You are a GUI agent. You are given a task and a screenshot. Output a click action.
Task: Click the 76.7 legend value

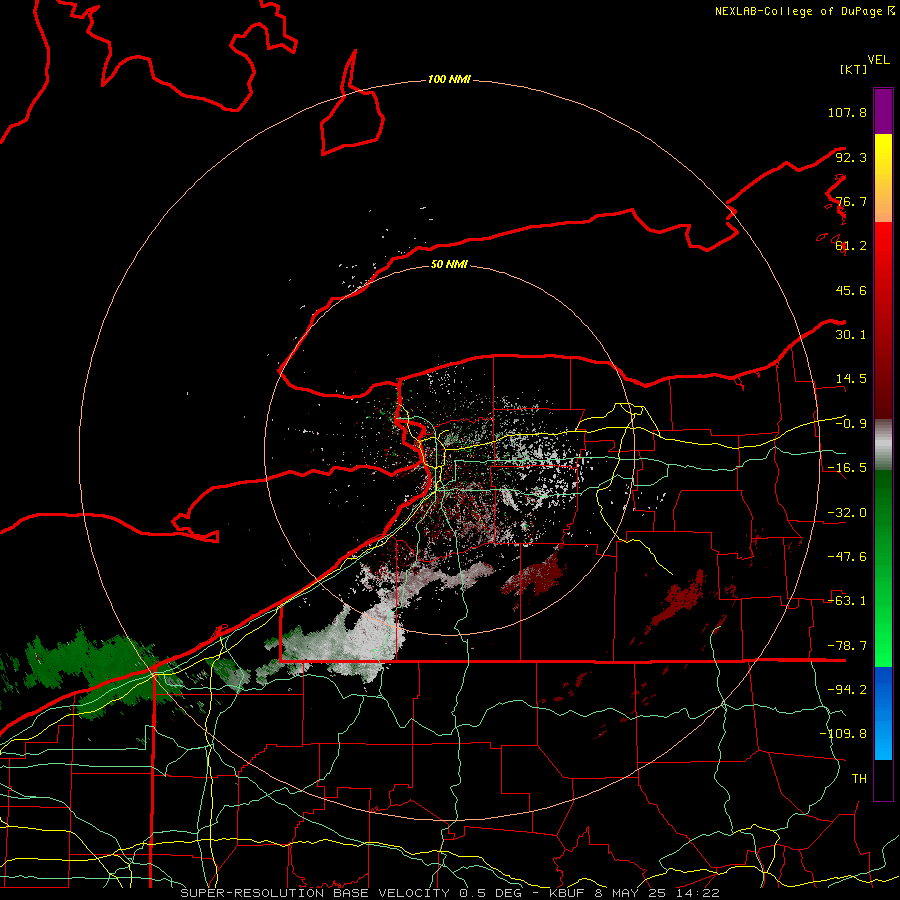[851, 201]
